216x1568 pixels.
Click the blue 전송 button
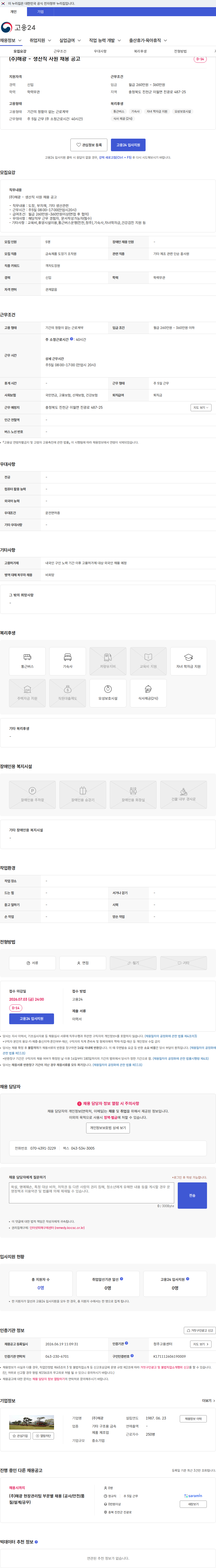[x=192, y=1195]
